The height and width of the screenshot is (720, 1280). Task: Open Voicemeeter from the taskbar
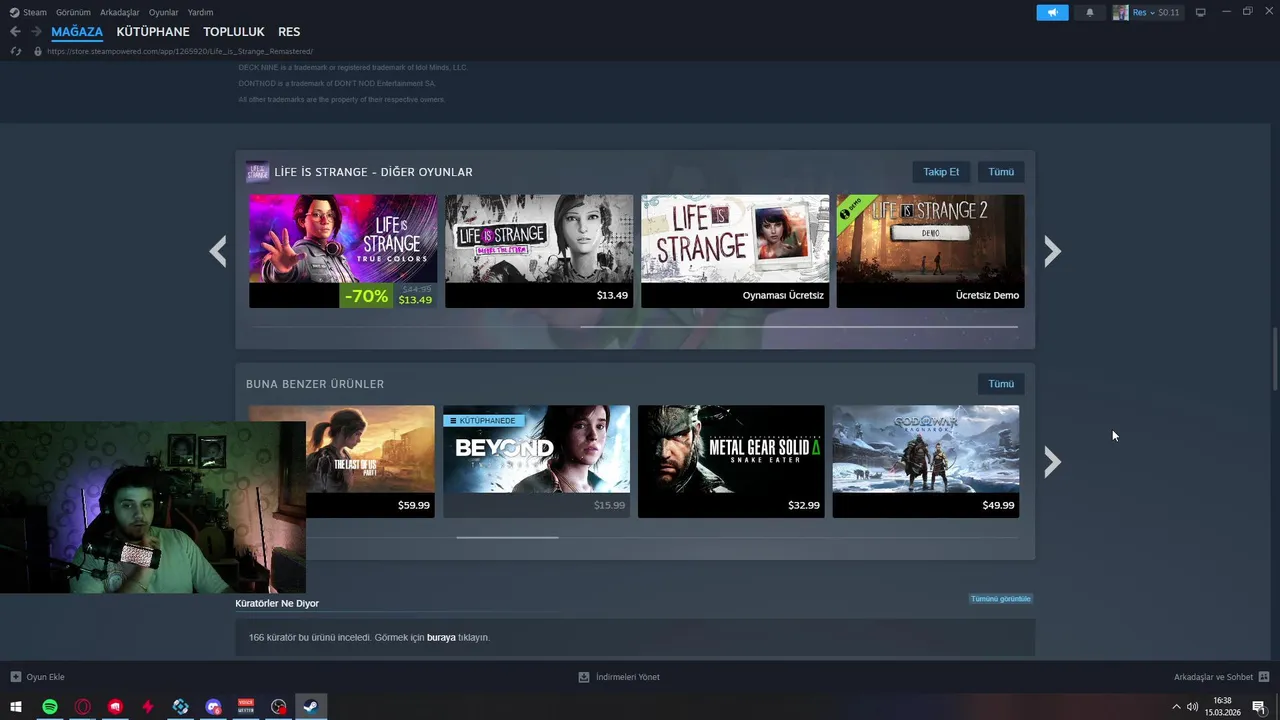tap(246, 707)
